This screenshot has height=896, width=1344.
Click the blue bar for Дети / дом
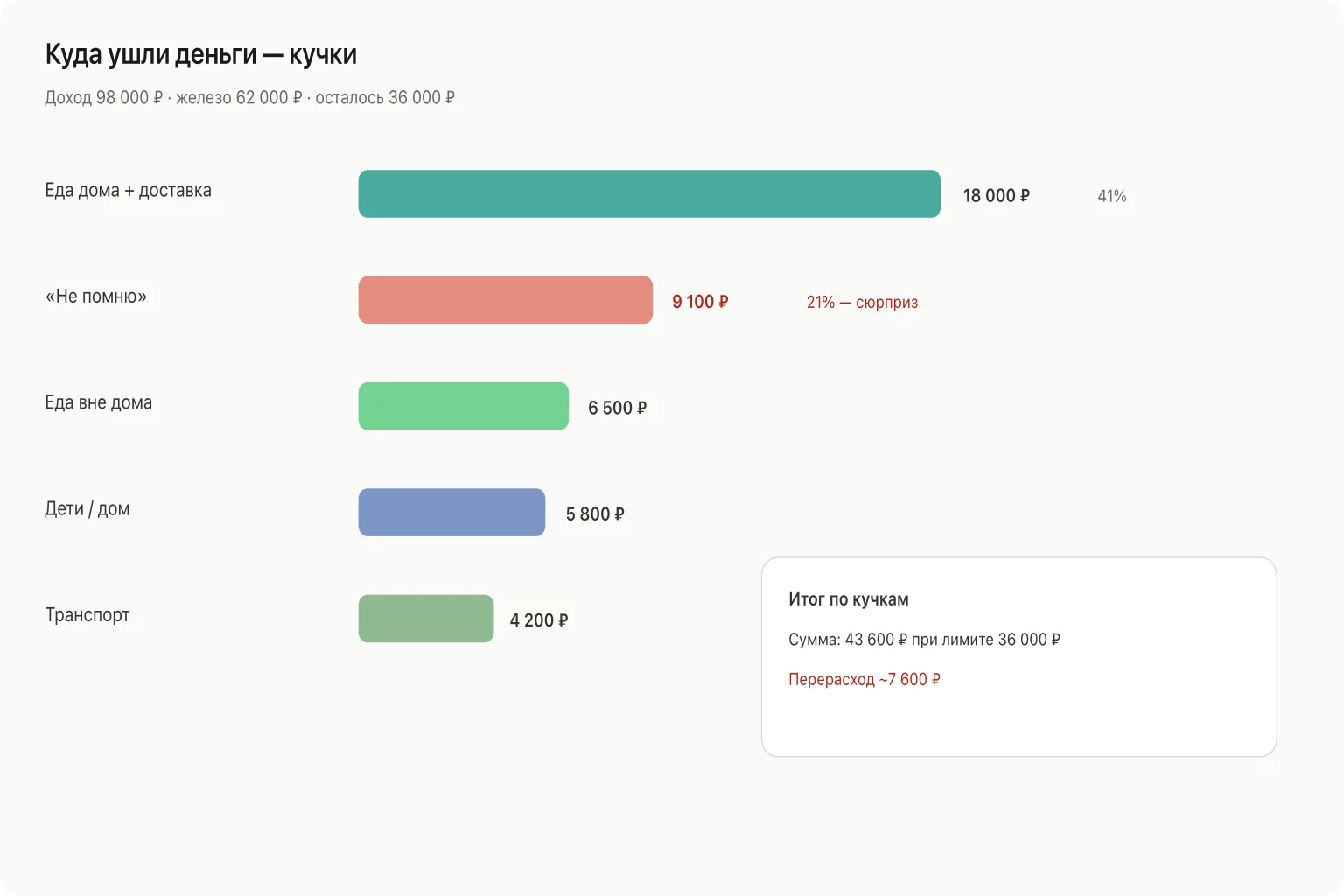(x=451, y=512)
